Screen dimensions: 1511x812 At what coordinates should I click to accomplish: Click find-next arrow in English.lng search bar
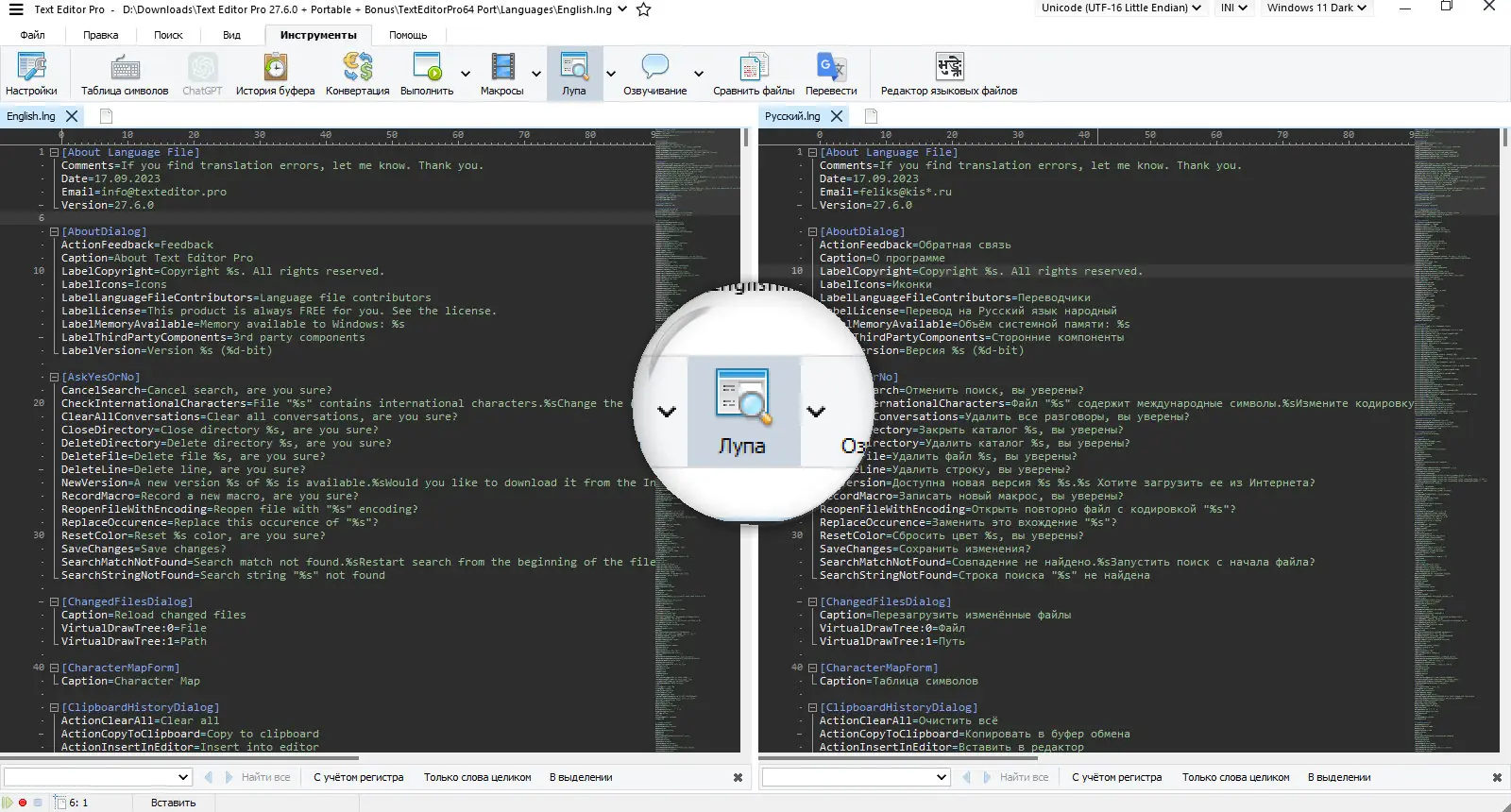point(229,777)
